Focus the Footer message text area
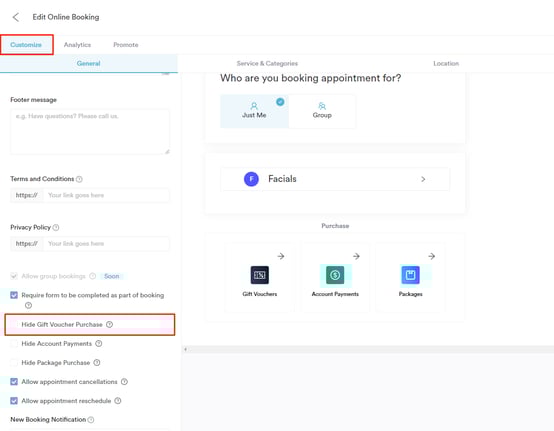554x431 pixels. coord(90,131)
